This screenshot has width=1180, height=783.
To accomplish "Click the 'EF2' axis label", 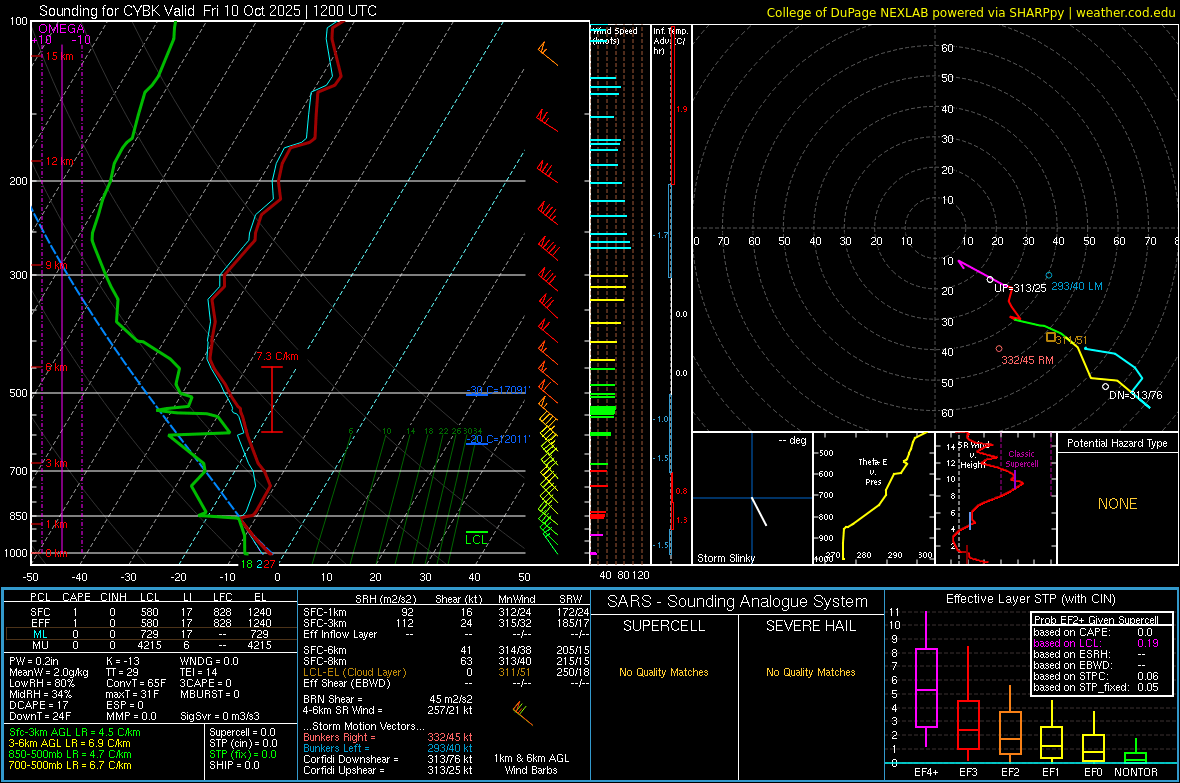I will 1010,772.
